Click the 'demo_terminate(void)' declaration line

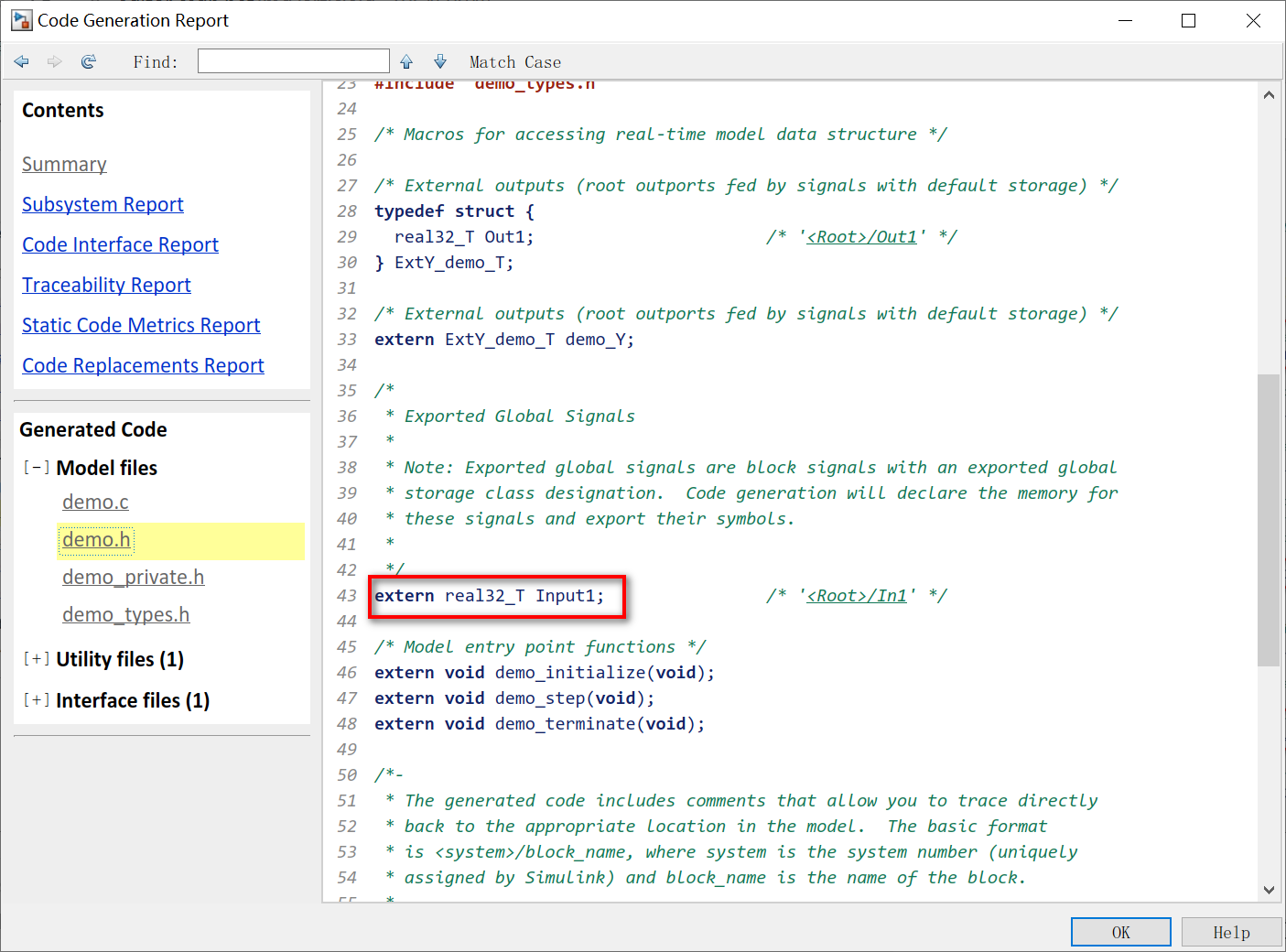(540, 724)
